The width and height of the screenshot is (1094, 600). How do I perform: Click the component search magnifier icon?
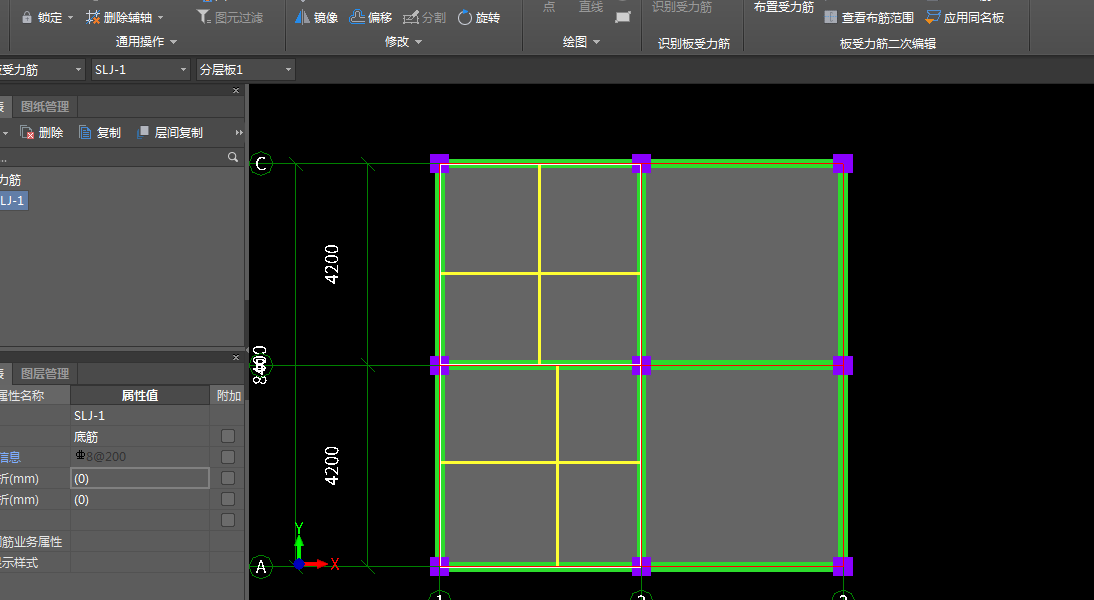(233, 157)
